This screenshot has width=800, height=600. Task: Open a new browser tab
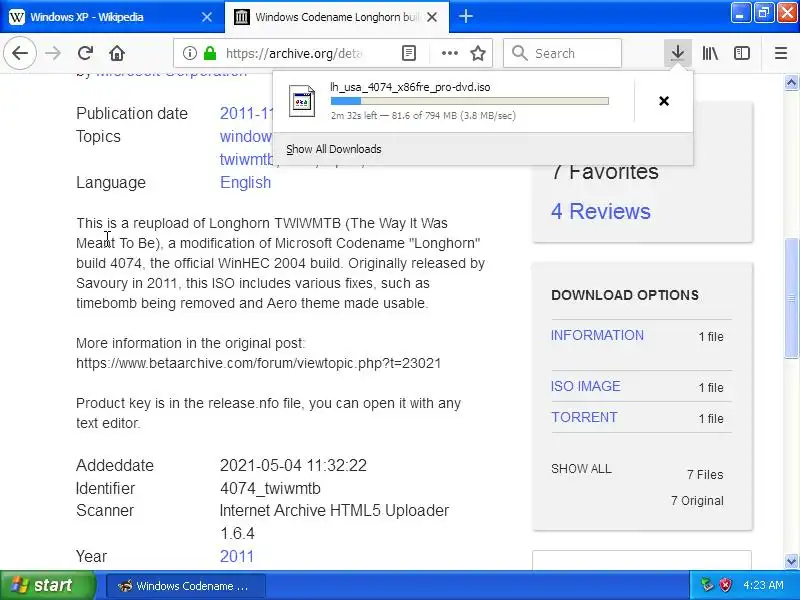tap(465, 17)
